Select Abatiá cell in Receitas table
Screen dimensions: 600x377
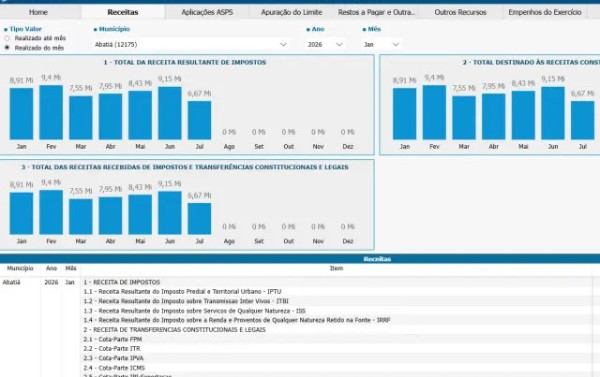pyautogui.click(x=11, y=282)
